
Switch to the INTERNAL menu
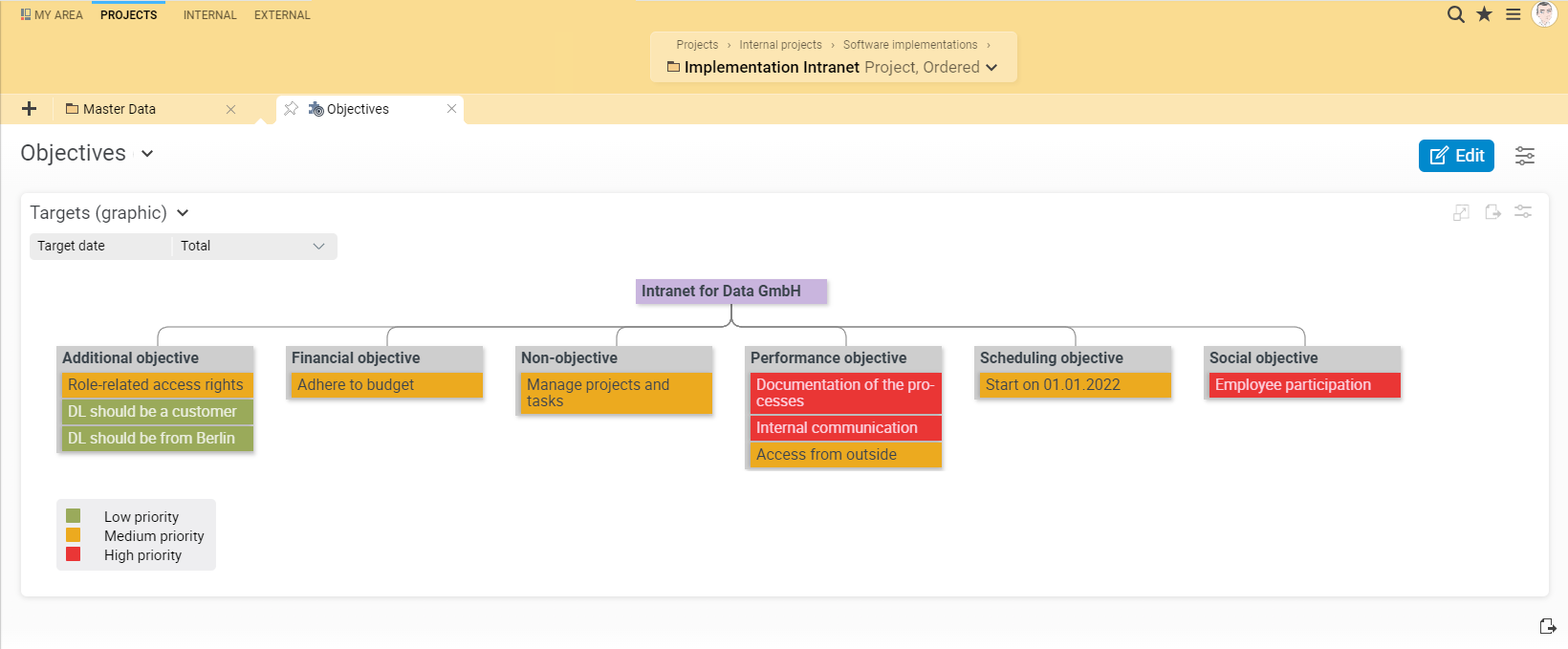(209, 15)
